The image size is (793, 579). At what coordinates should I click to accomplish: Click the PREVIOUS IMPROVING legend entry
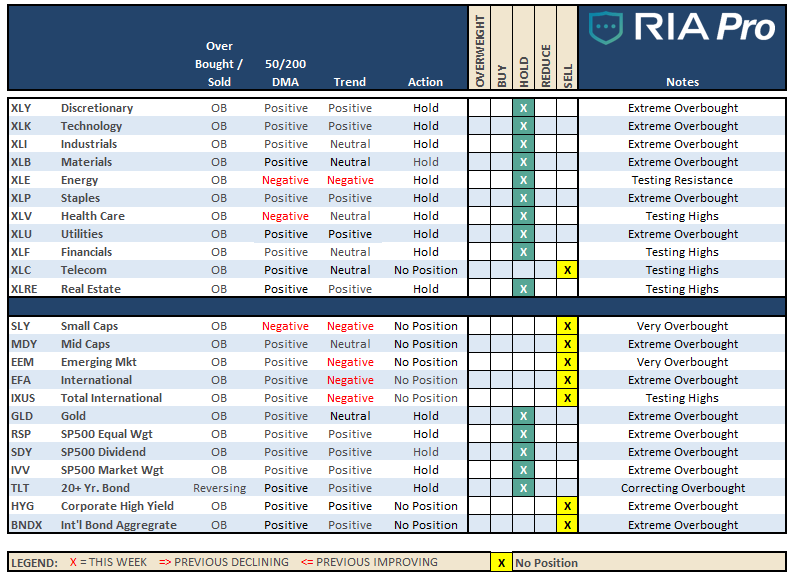coord(369,562)
